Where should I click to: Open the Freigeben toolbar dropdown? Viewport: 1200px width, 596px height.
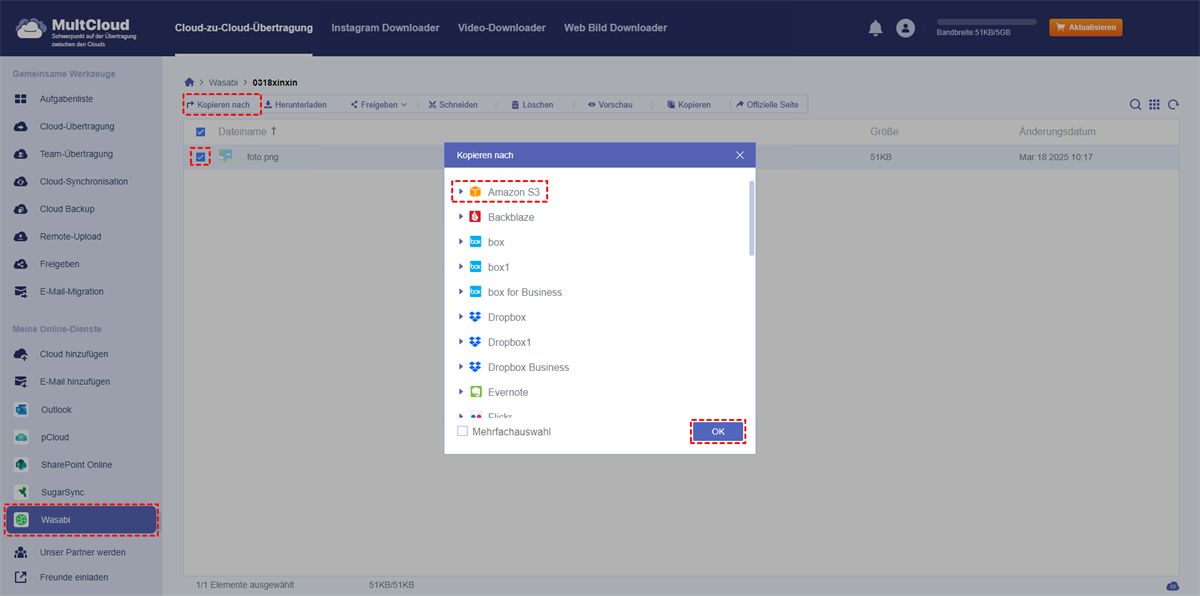[x=378, y=104]
